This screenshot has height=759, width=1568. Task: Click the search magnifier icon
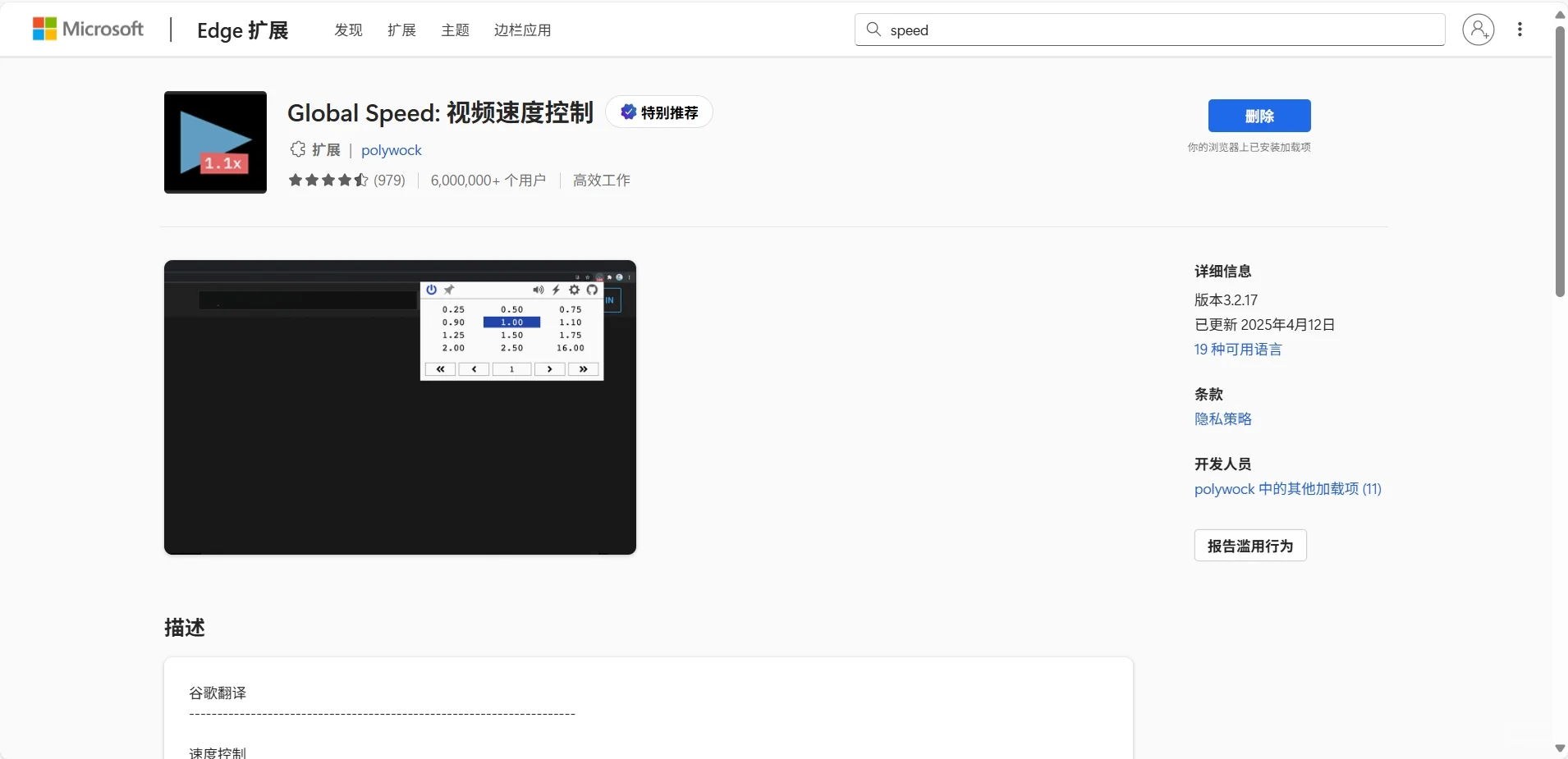coord(873,30)
